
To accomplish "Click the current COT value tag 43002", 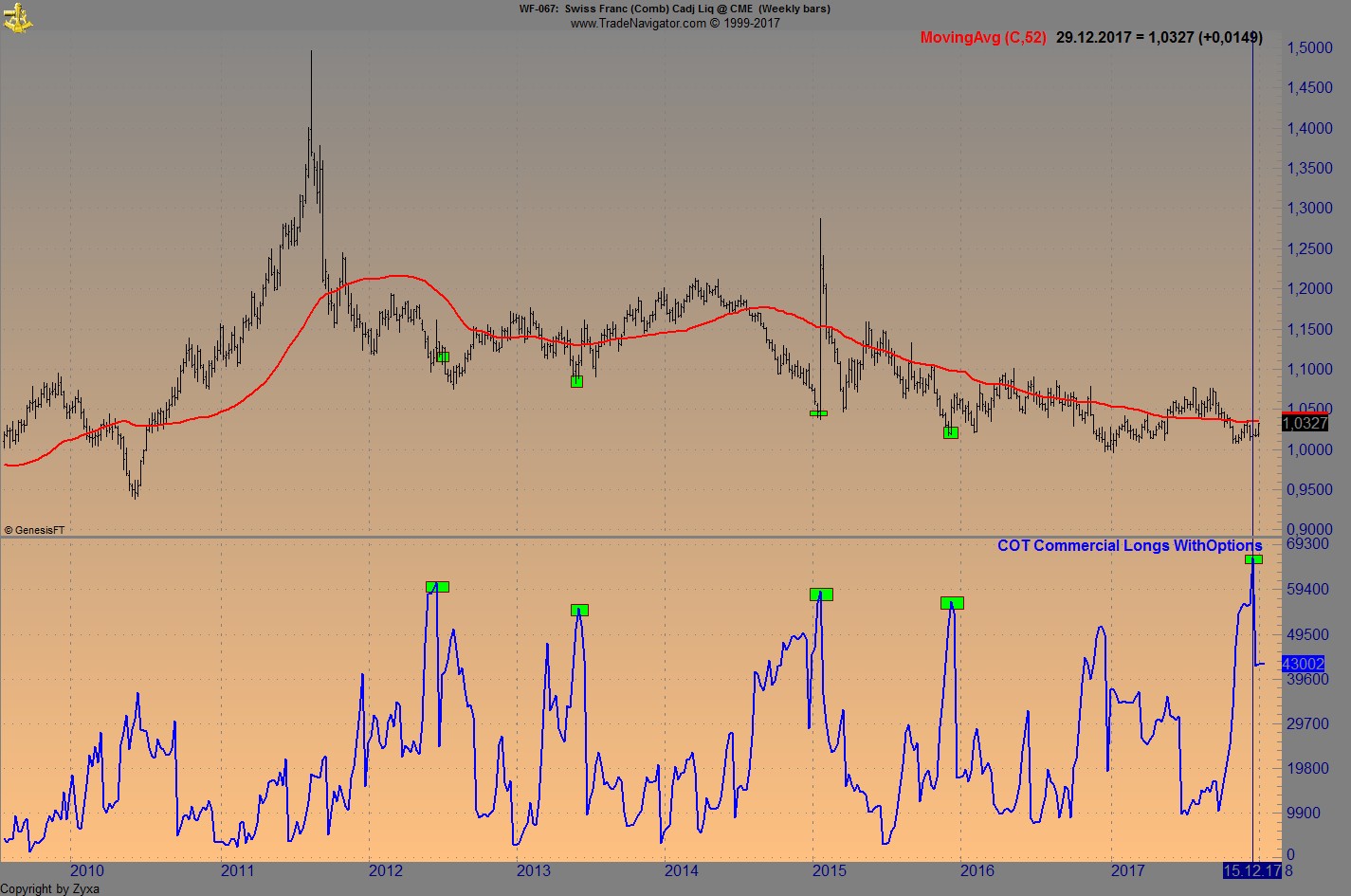I will [1303, 664].
